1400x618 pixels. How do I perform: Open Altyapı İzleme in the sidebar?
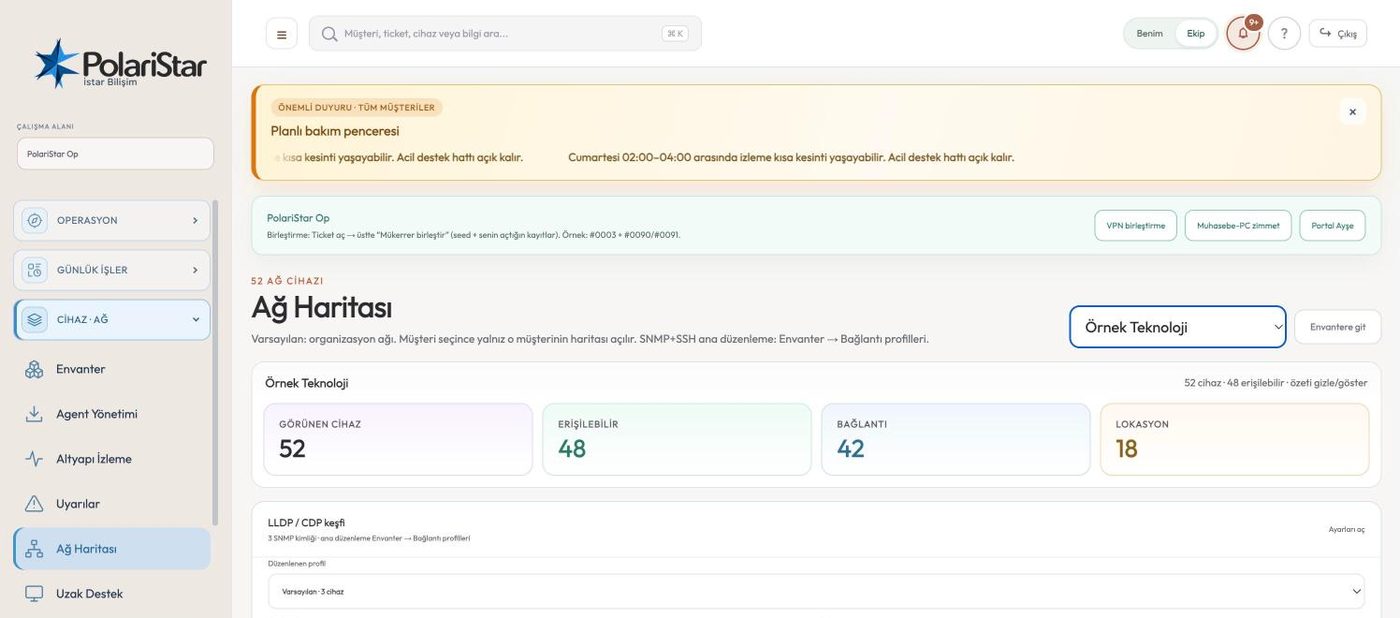[x=112, y=459]
